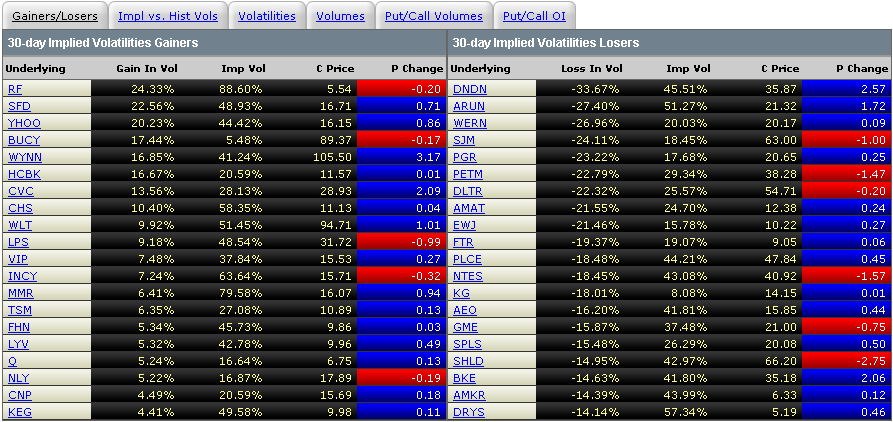Click the NTES underlying link

coord(468,276)
